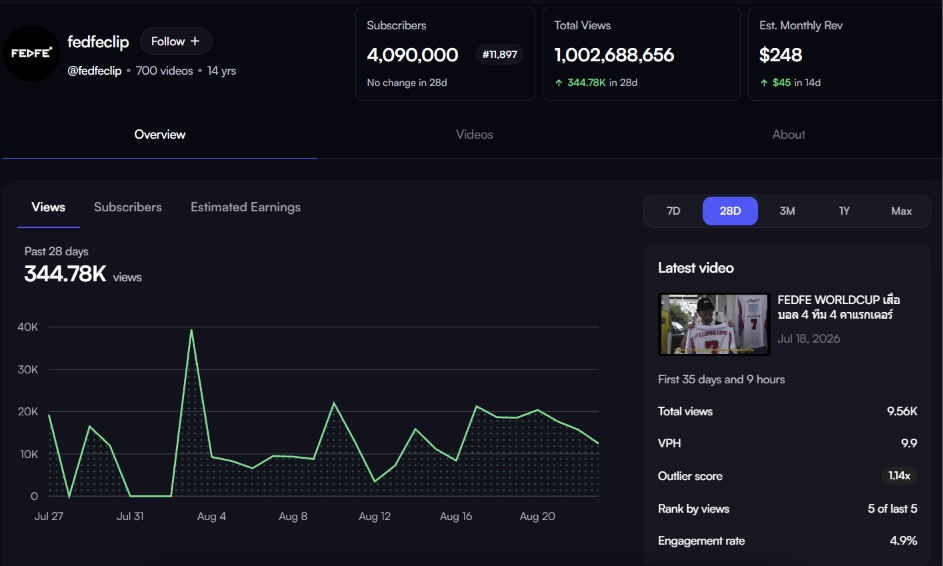Viewport: 943px width, 566px height.
Task: Click the 700 videos label
Action: (x=164, y=71)
